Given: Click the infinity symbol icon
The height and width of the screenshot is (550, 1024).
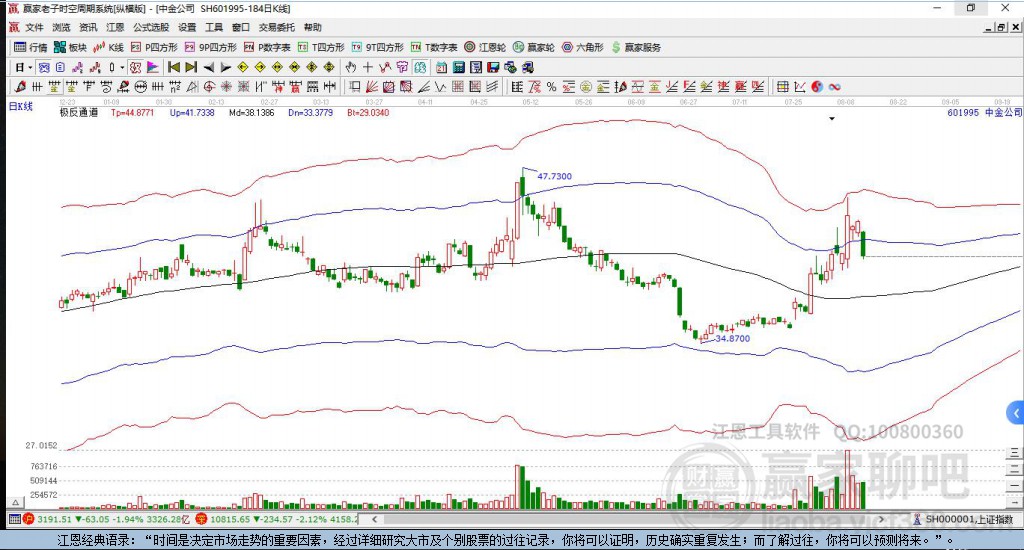Looking at the screenshot, I should tap(835, 86).
